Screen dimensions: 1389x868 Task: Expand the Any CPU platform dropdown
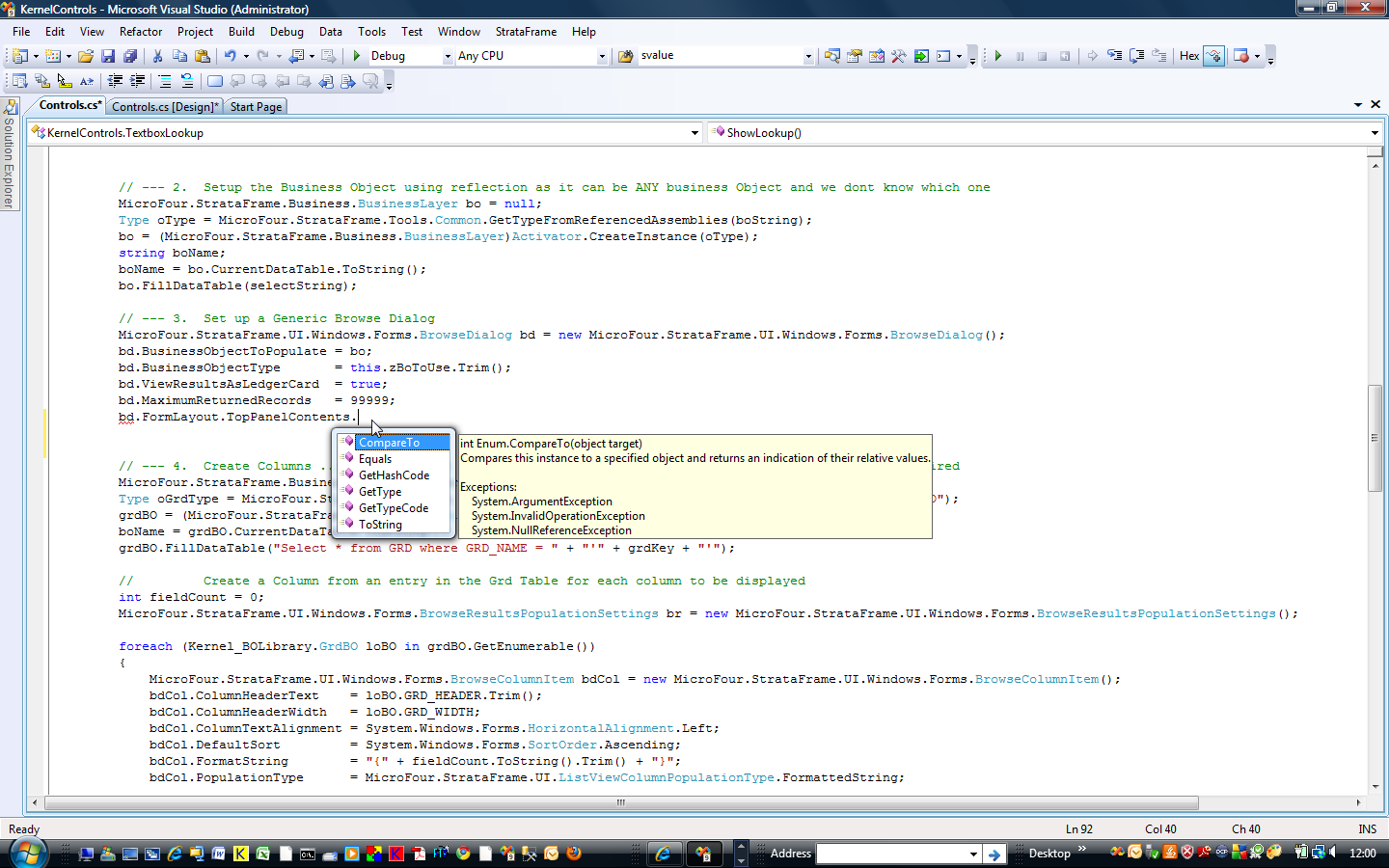pyautogui.click(x=602, y=56)
